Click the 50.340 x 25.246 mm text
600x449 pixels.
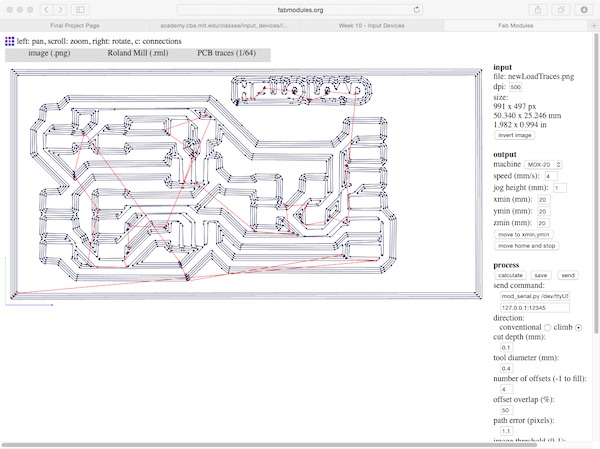[x=527, y=116]
